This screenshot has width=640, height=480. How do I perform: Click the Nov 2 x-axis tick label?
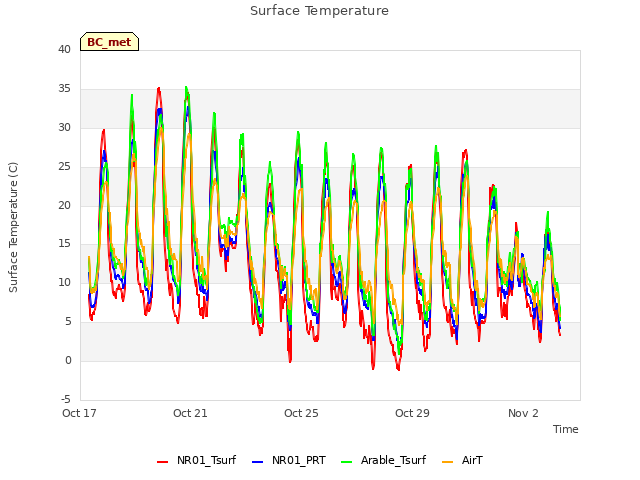pos(523,413)
